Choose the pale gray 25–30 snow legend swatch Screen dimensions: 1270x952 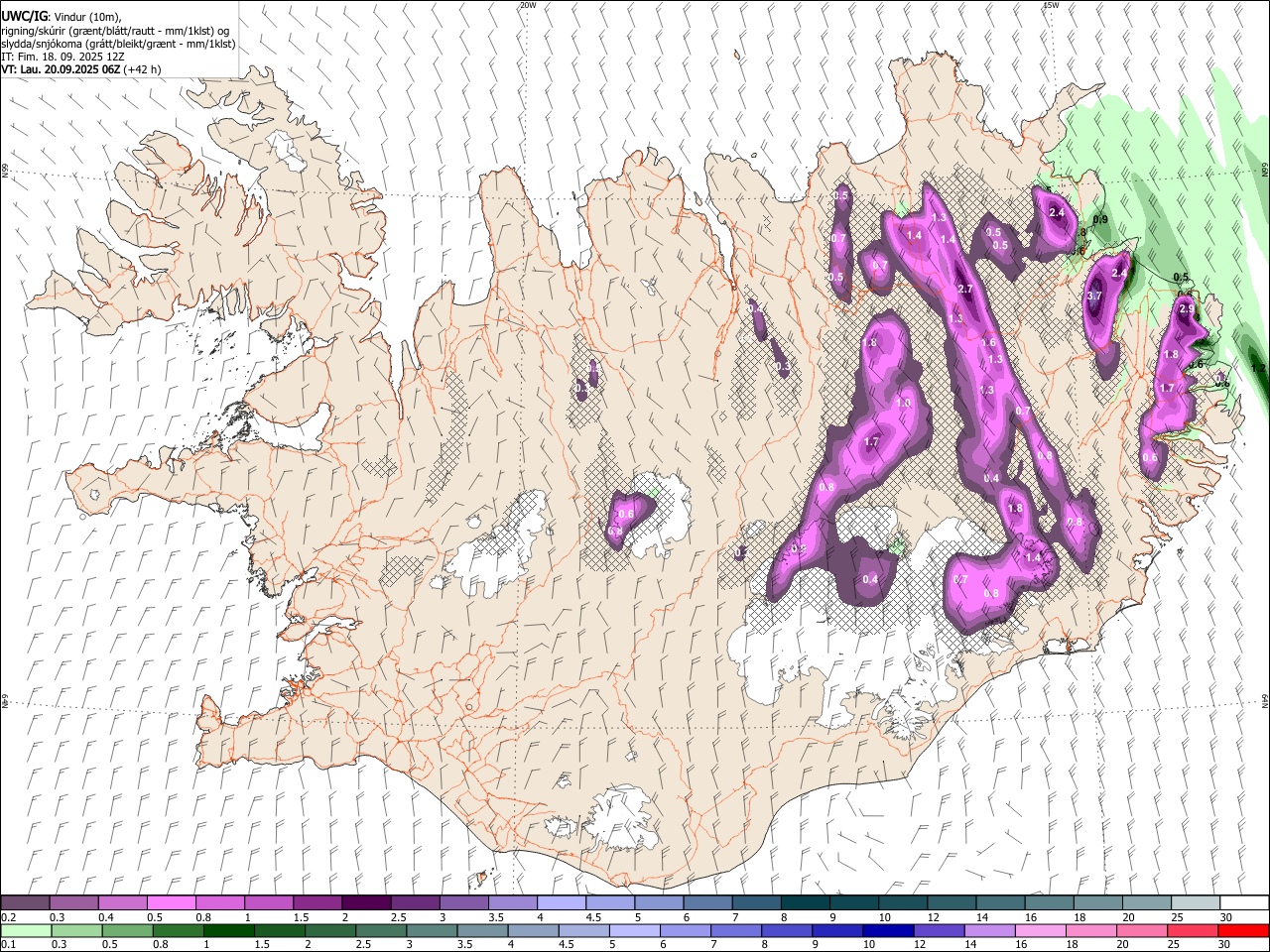pyautogui.click(x=1196, y=902)
